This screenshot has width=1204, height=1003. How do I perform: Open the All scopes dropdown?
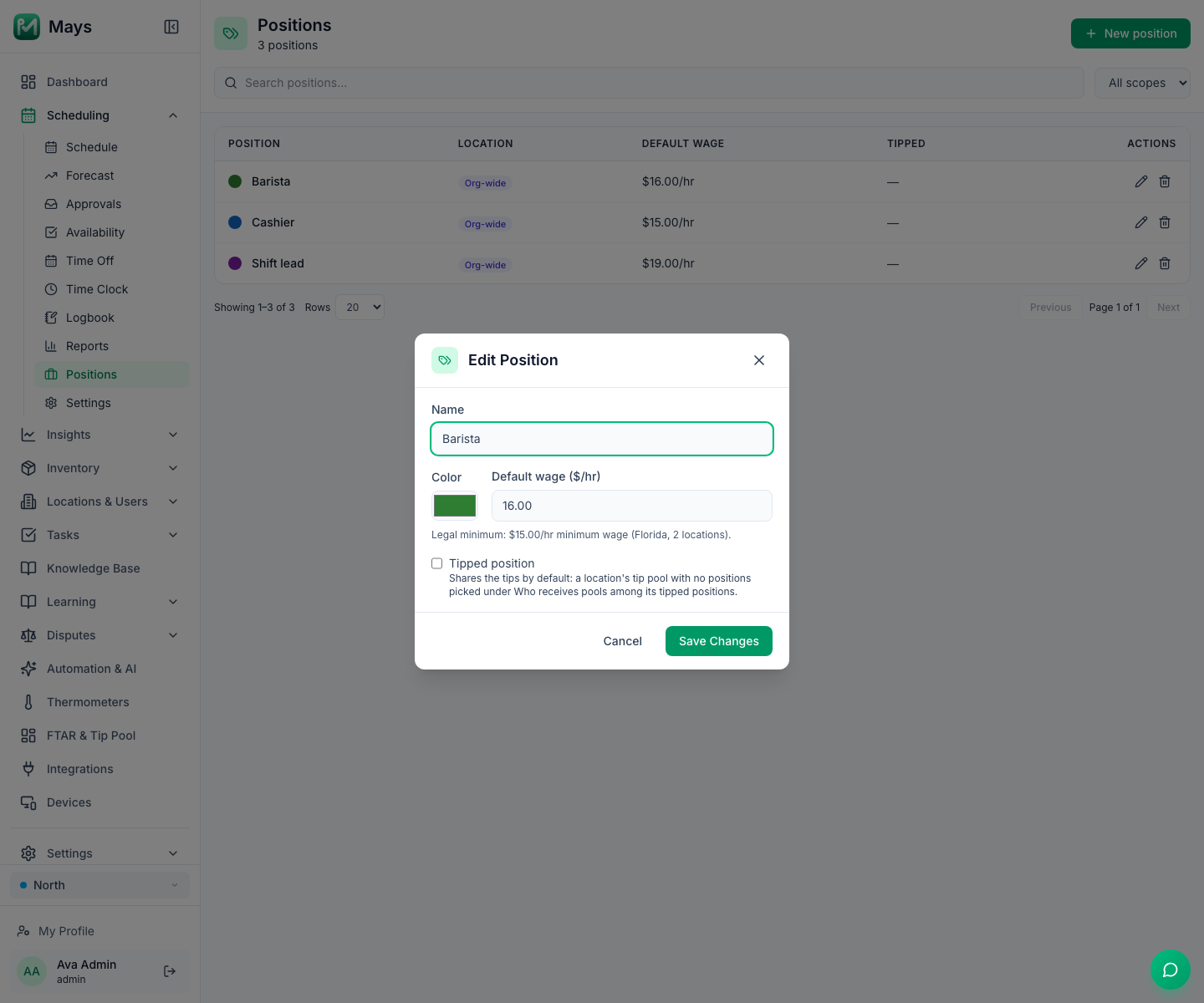click(x=1142, y=83)
